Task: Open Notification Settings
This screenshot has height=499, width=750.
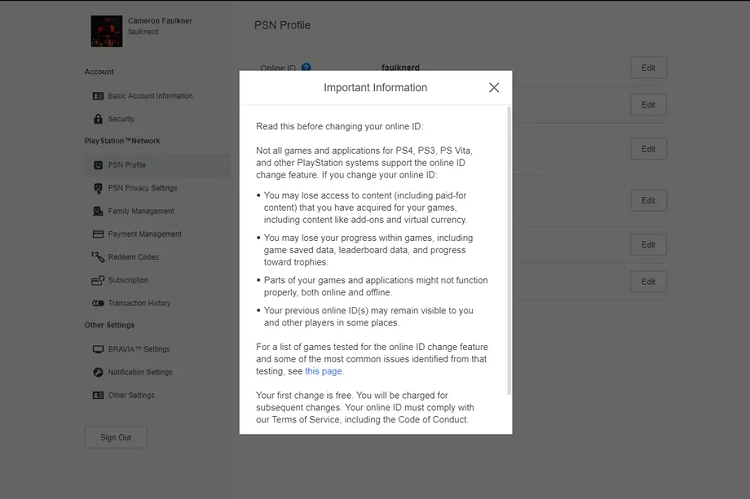Action: coord(140,372)
